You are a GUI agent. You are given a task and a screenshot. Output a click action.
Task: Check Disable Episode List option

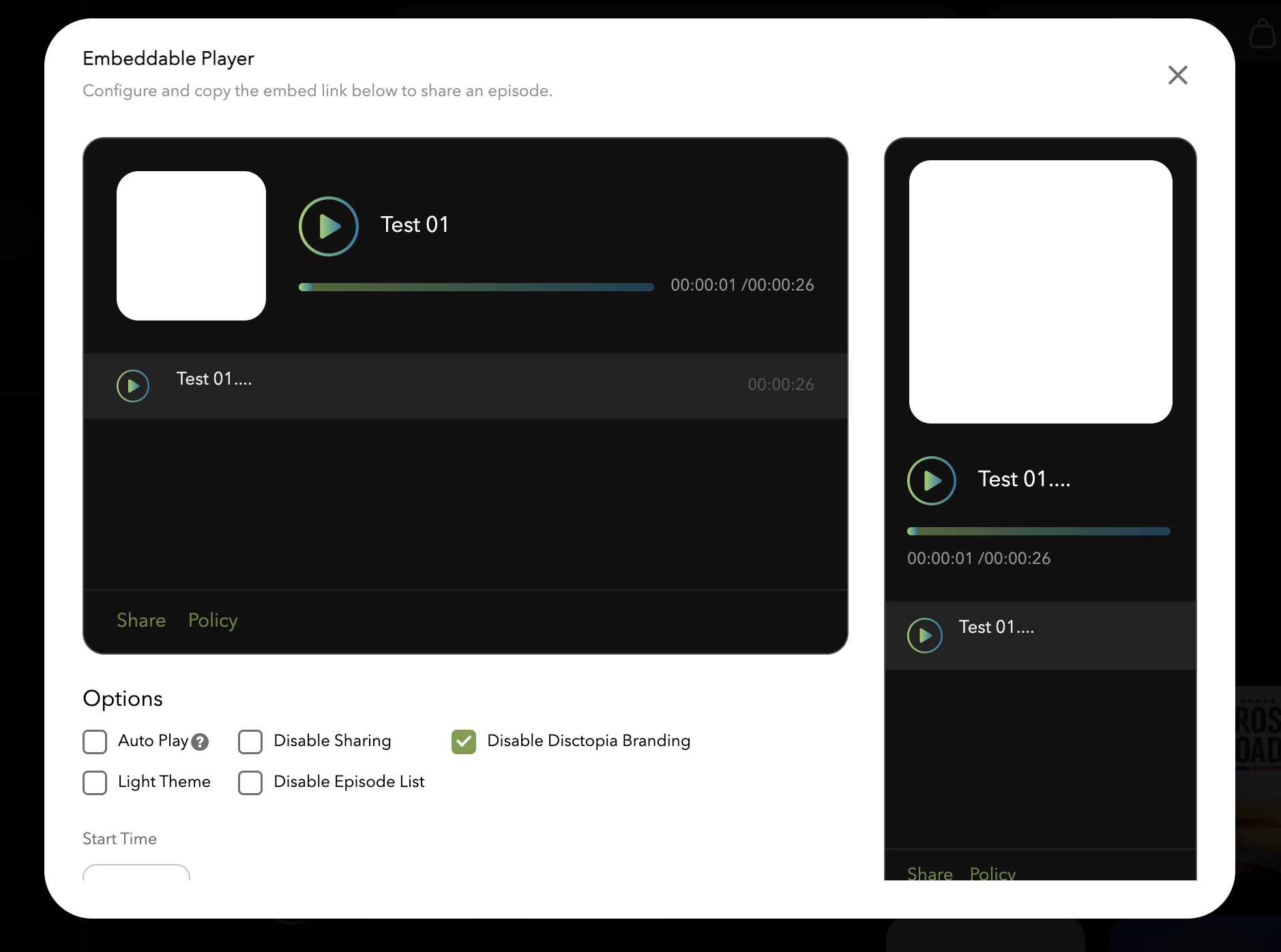pos(250,783)
